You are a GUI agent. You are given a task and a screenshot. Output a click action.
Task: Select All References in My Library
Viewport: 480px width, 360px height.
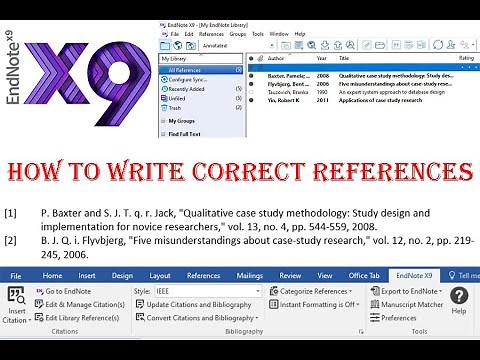(x=201, y=70)
